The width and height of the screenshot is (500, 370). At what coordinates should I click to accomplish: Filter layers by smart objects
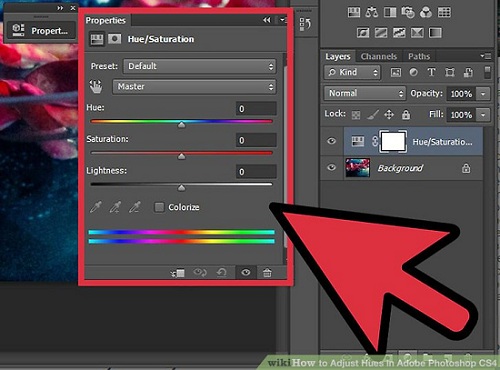pyautogui.click(x=468, y=72)
